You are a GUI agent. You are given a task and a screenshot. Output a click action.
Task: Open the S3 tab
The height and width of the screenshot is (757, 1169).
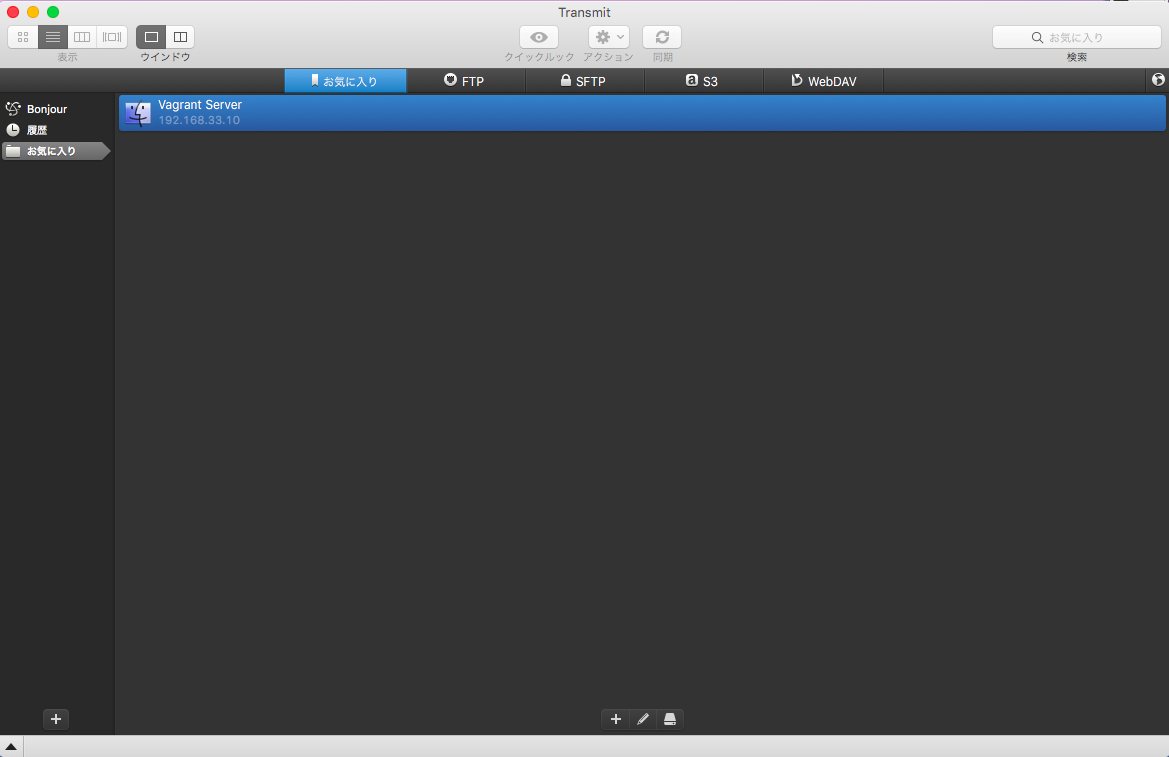point(704,81)
